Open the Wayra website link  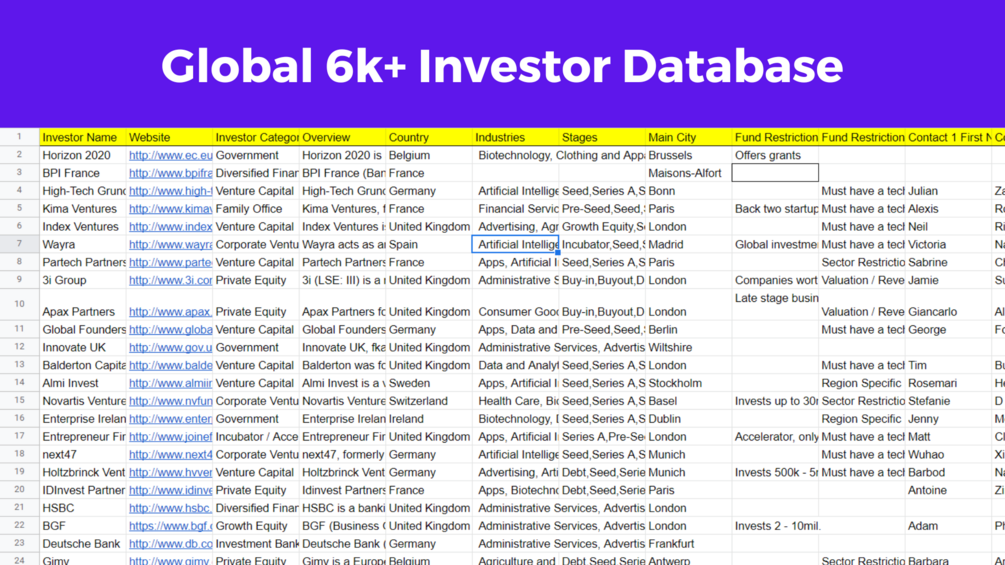(170, 245)
